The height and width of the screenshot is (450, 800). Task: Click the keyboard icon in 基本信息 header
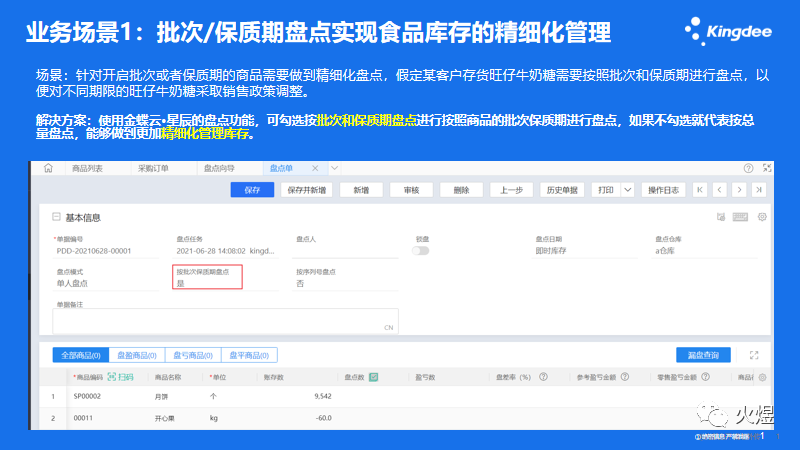(740, 217)
